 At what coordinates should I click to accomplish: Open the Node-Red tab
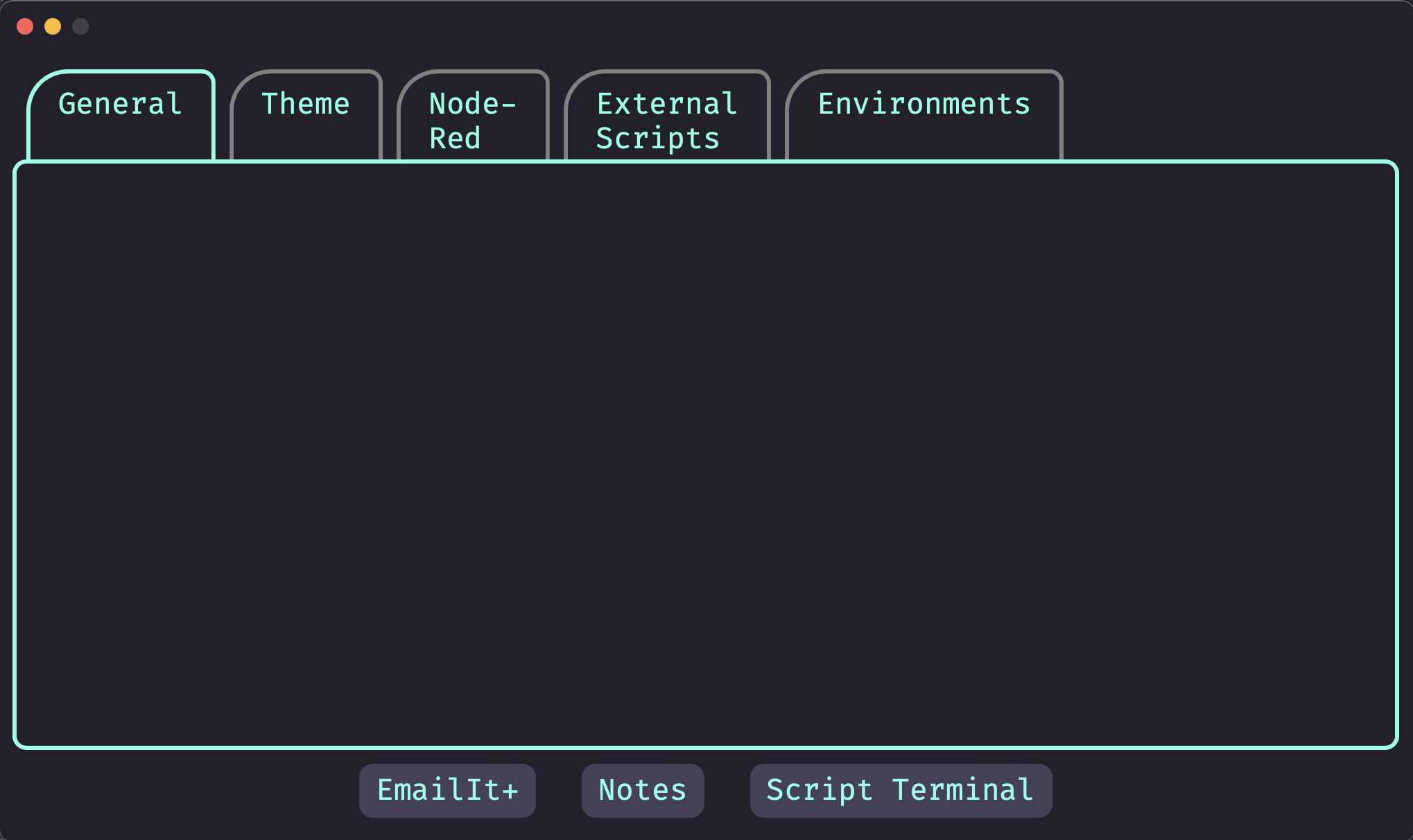pyautogui.click(x=473, y=115)
